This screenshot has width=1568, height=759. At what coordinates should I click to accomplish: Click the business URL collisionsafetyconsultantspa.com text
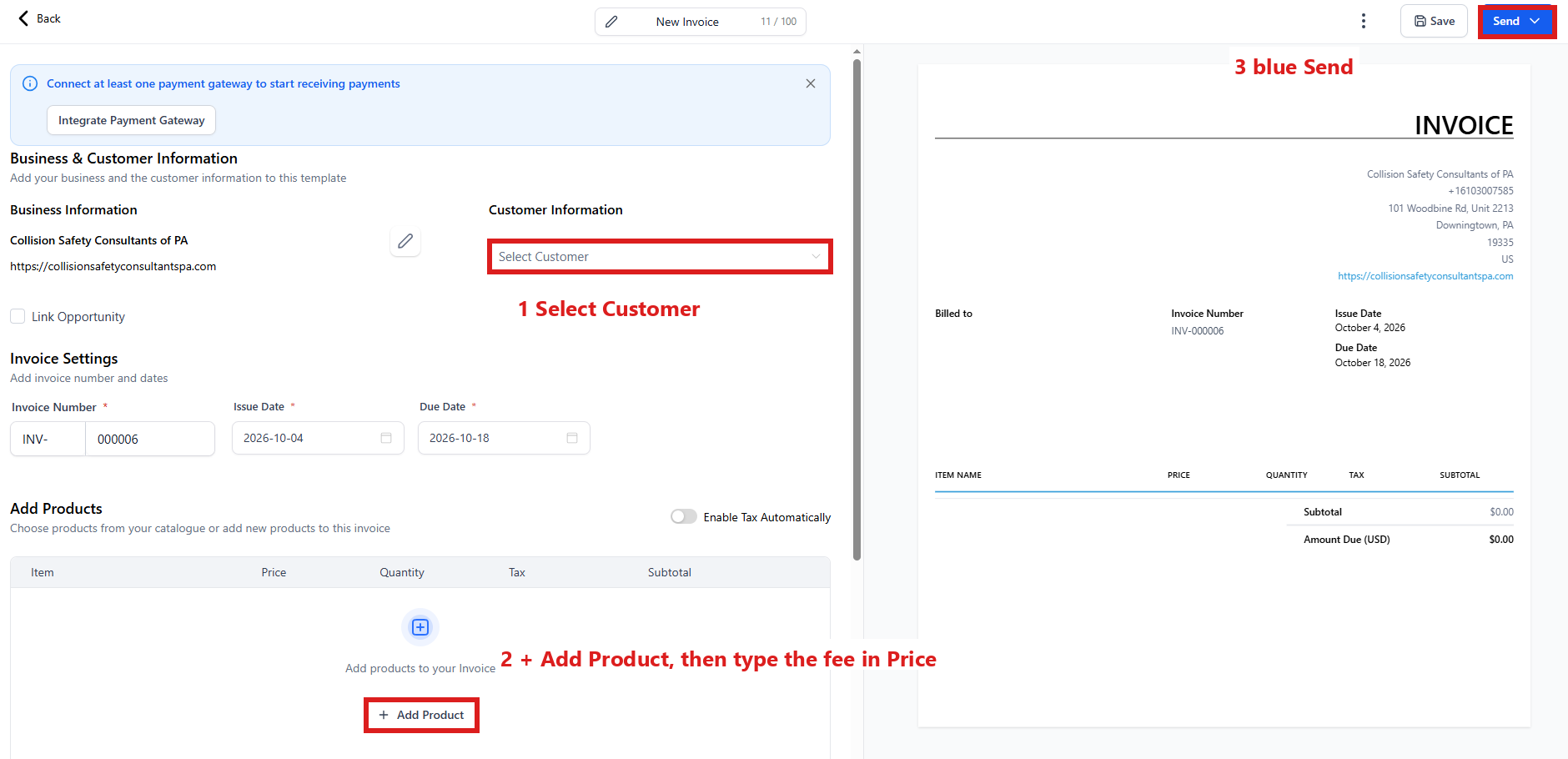[113, 266]
